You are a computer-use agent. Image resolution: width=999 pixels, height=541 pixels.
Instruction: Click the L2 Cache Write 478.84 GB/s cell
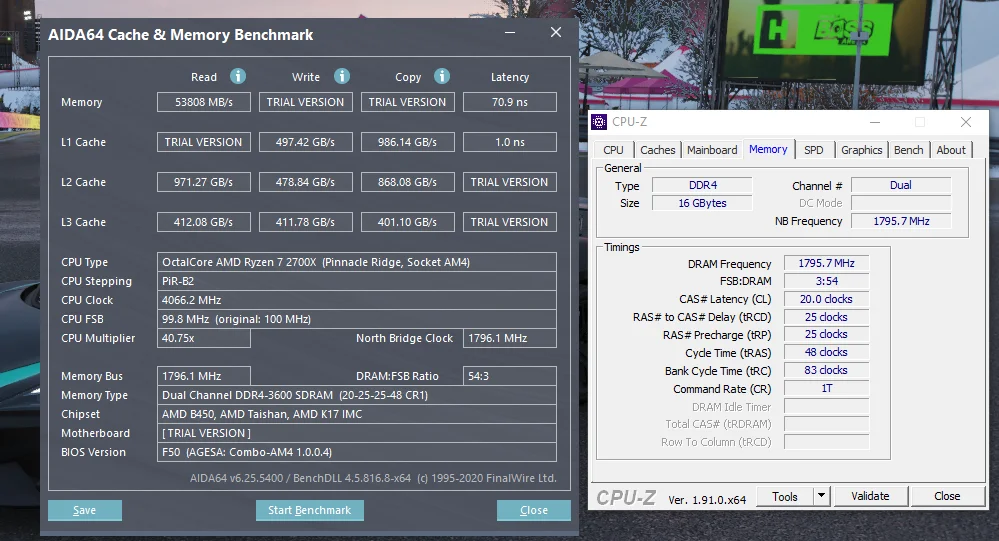pyautogui.click(x=306, y=182)
